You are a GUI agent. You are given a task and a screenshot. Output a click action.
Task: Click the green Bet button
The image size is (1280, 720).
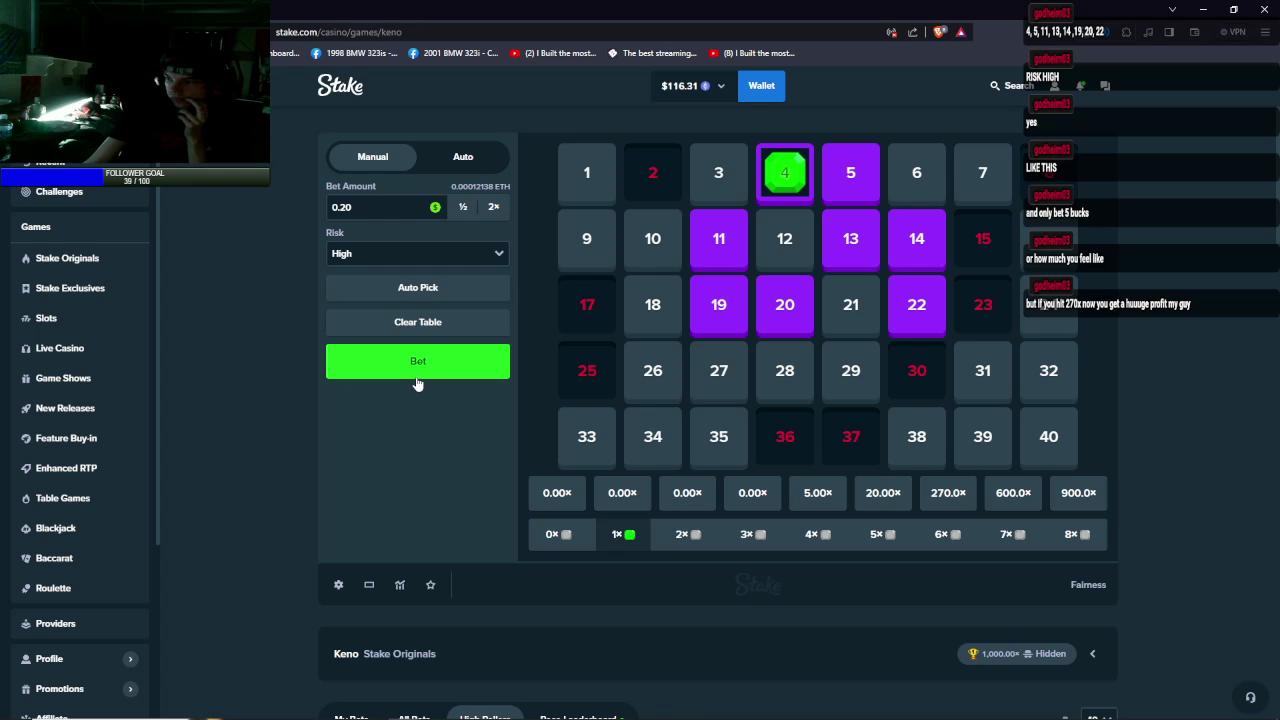tap(418, 362)
